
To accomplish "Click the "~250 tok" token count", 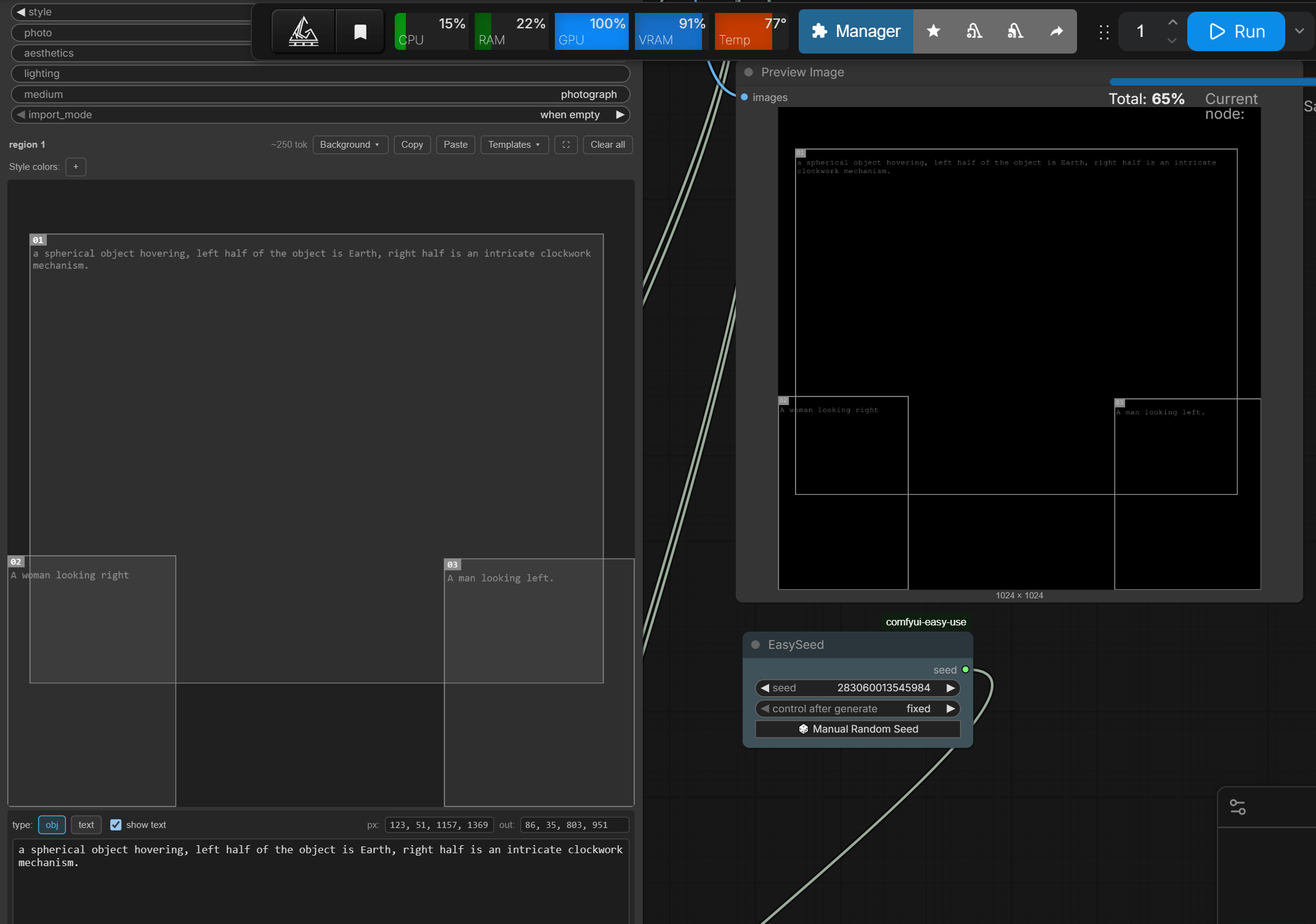I will point(289,145).
